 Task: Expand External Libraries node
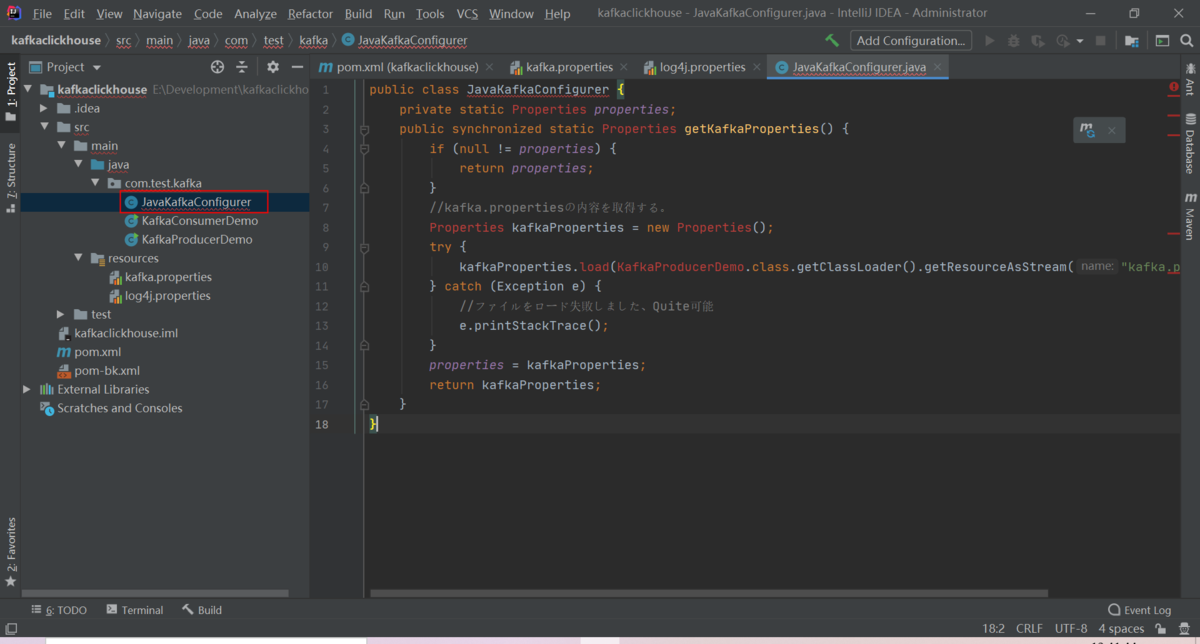(27, 389)
